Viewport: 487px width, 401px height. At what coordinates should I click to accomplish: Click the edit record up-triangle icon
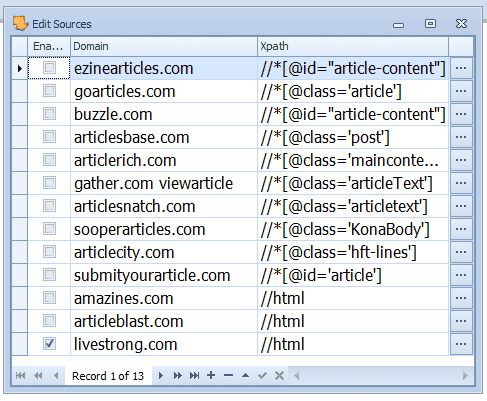245,375
